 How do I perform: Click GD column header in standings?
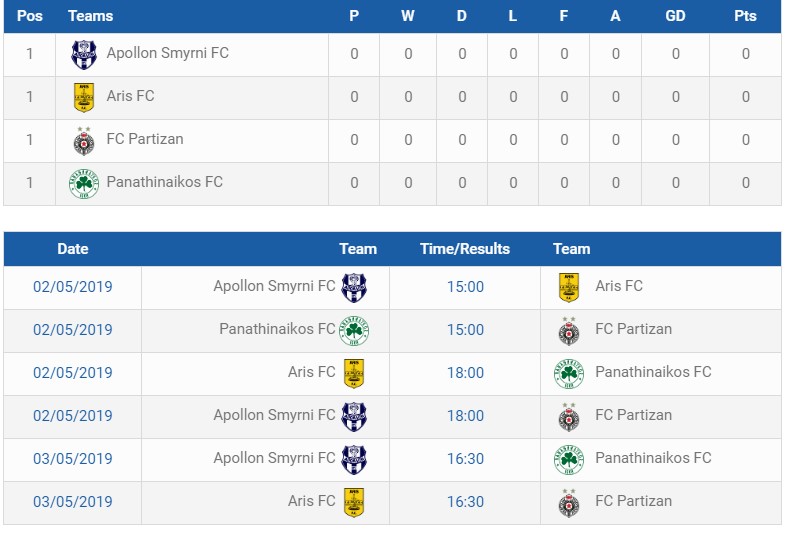point(675,16)
